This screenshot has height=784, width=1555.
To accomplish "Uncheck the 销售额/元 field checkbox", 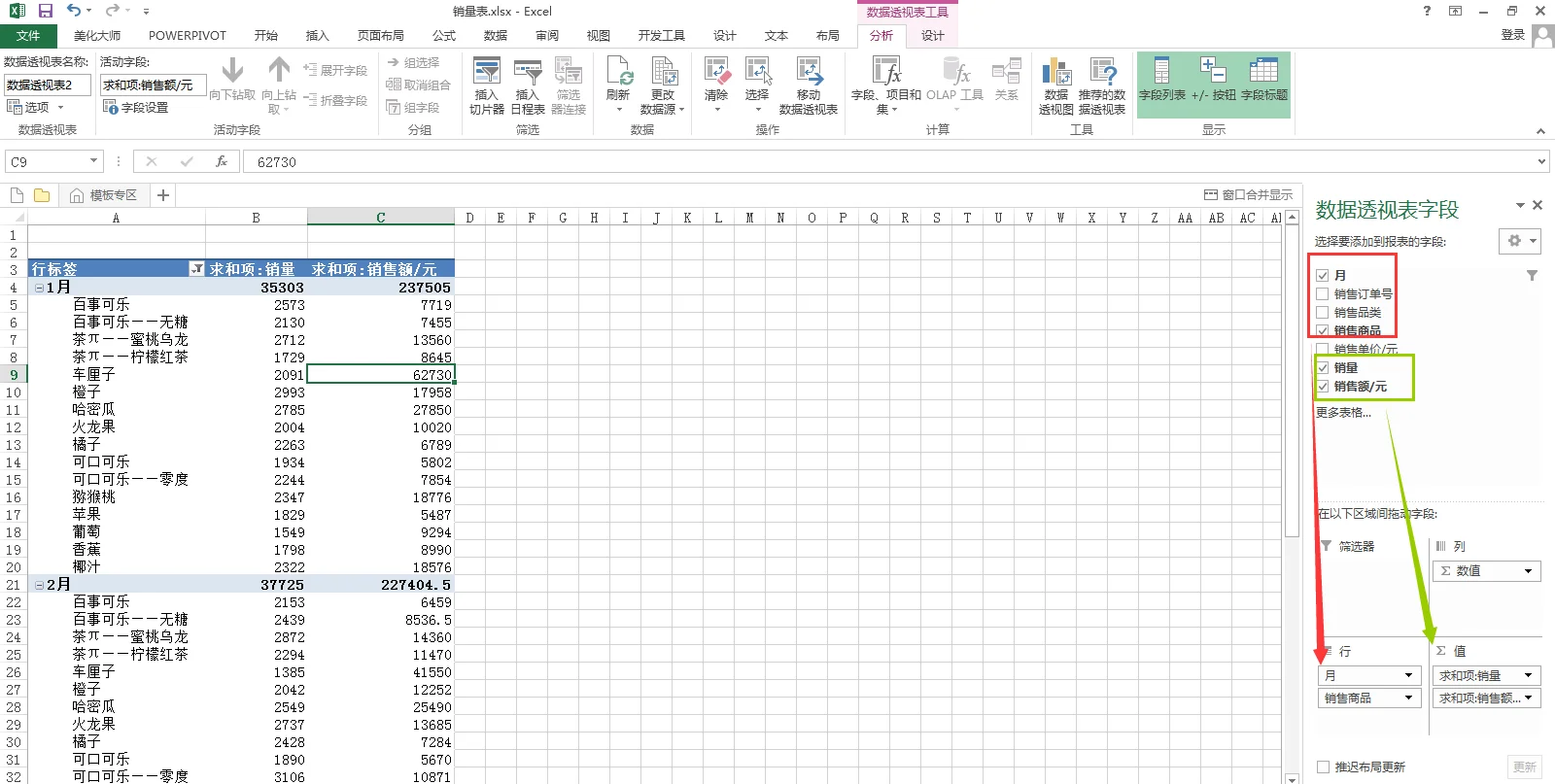I will tap(1323, 386).
